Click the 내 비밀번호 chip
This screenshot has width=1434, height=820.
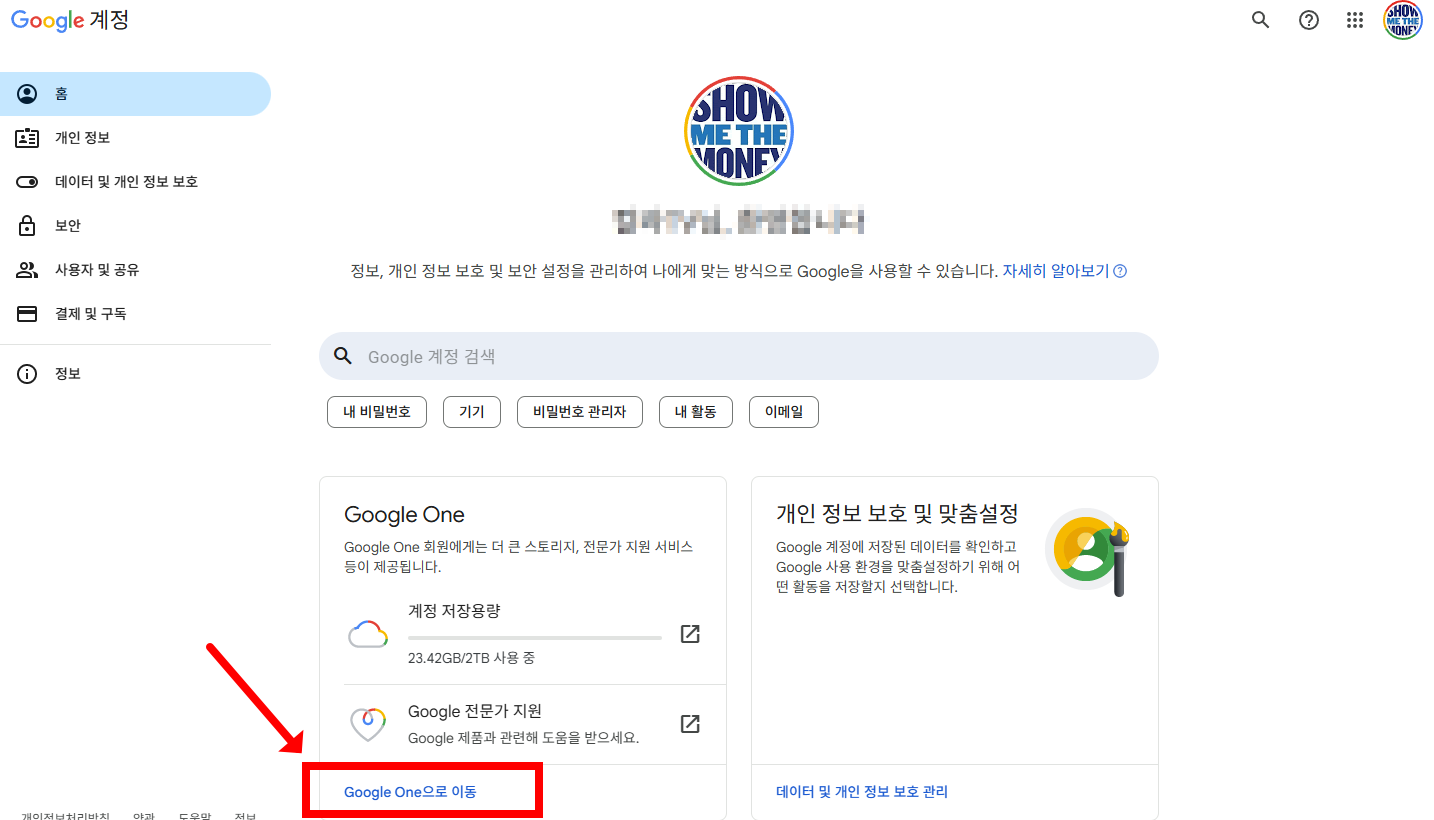(377, 411)
